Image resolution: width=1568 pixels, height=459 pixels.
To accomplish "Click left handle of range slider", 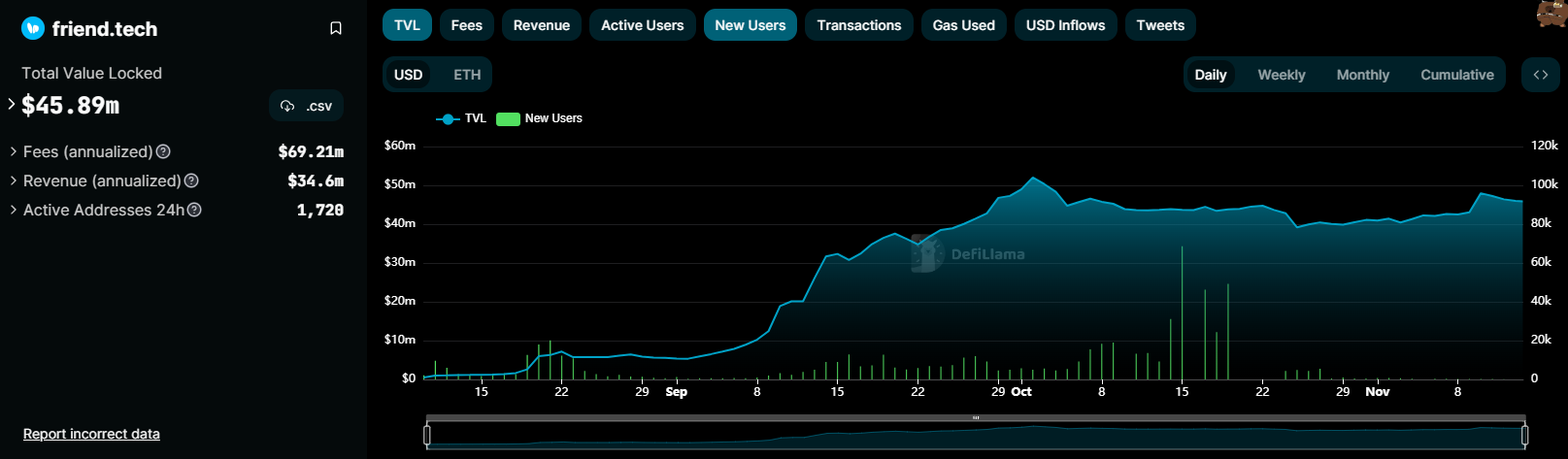I will coord(427,435).
